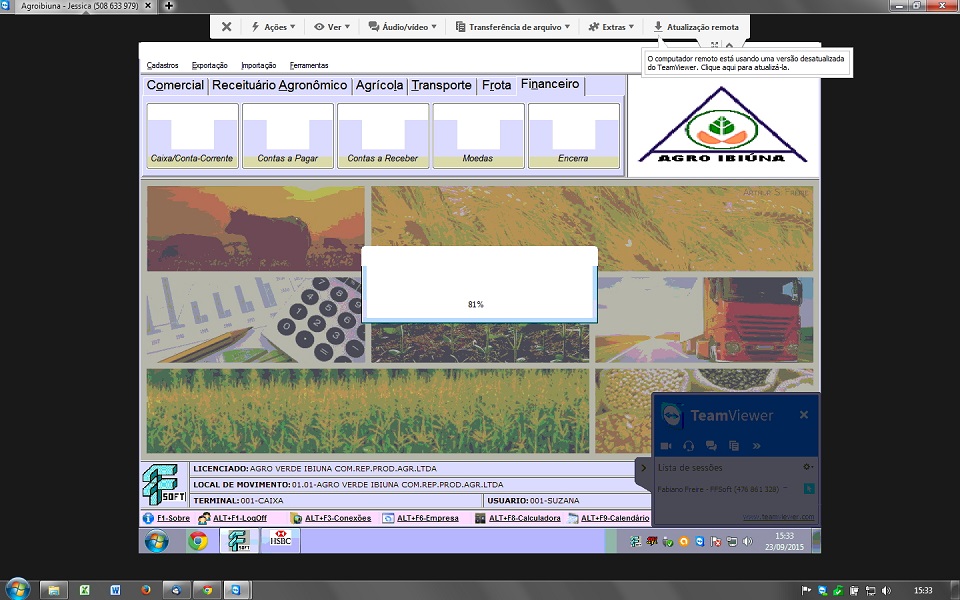This screenshot has height=600, width=960.
Task: Collapse TeamViewer side panel with arrow
Action: point(643,468)
